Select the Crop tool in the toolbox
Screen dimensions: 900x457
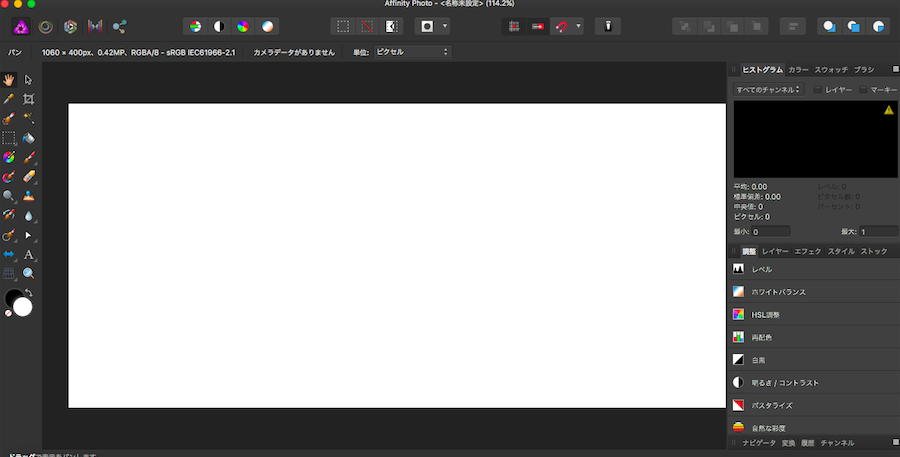coord(29,99)
